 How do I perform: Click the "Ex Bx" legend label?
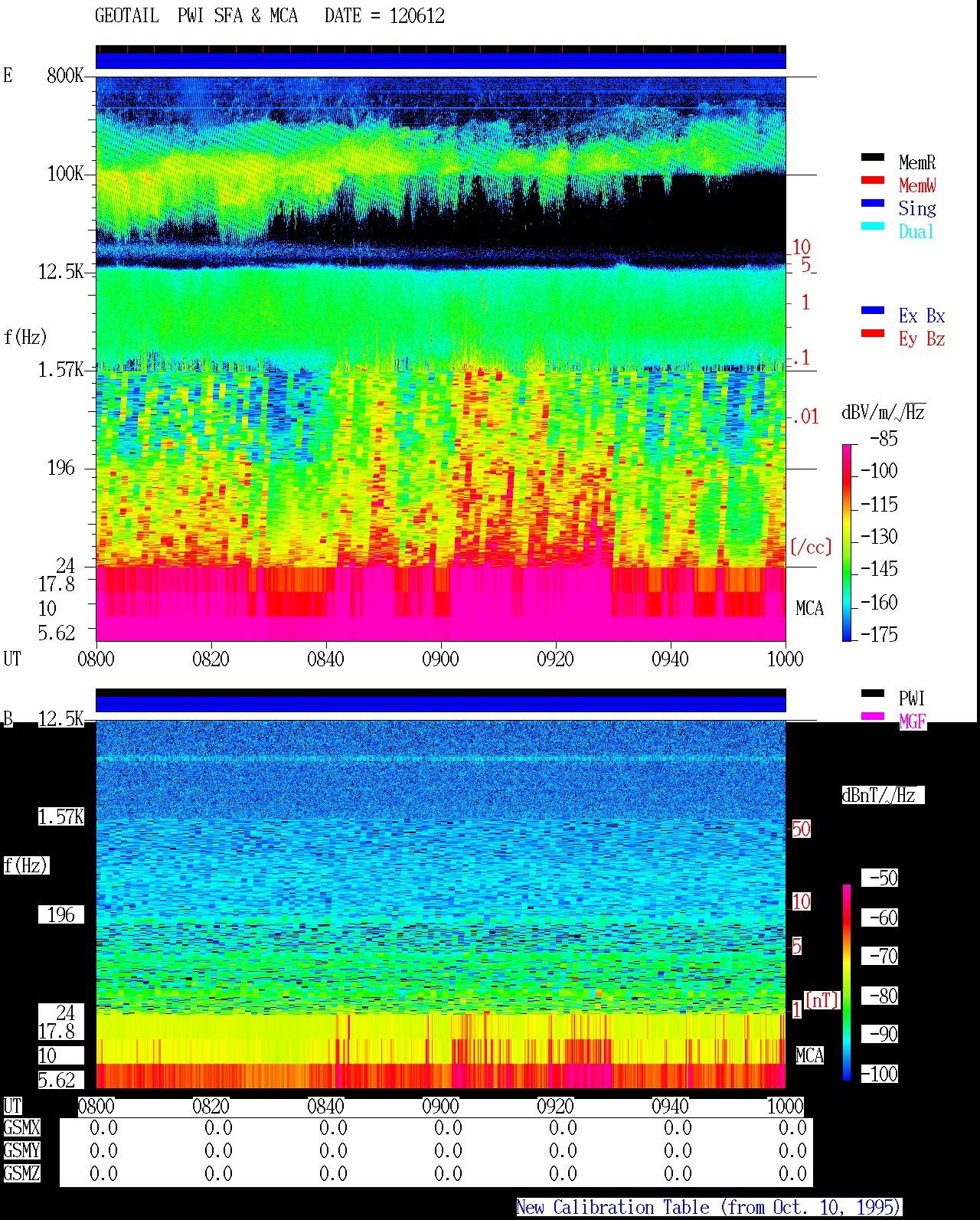(922, 316)
